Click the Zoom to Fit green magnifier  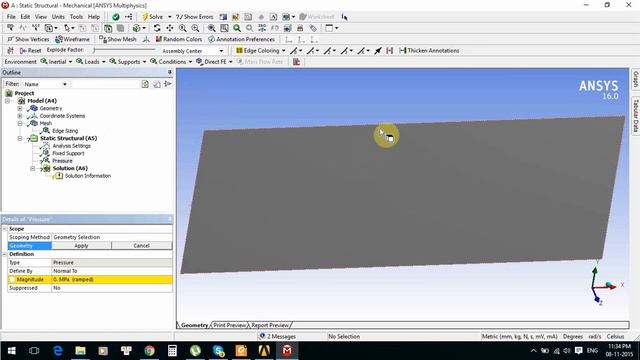pos(237,28)
